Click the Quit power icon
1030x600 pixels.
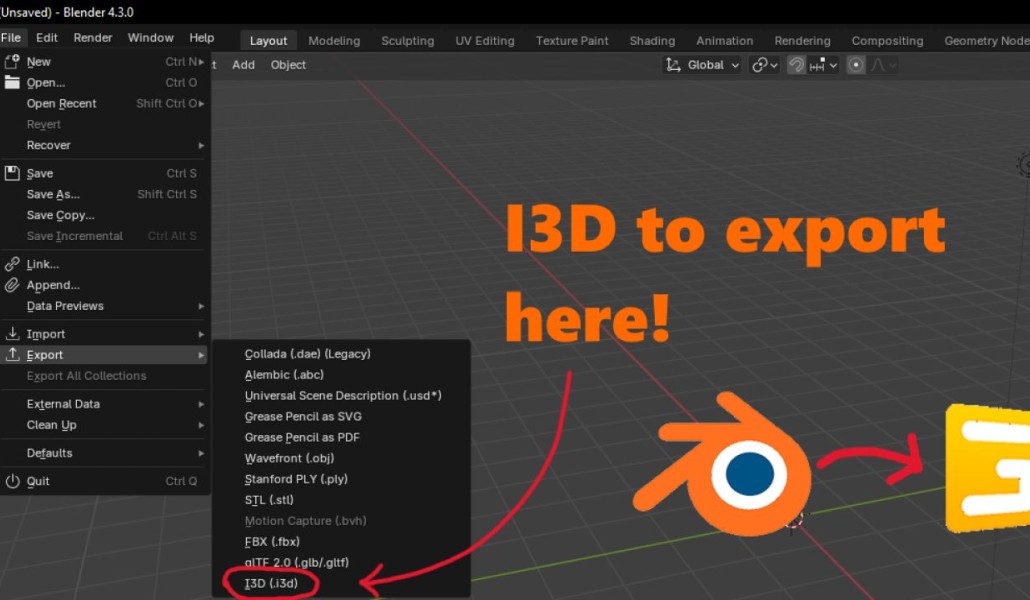12,481
